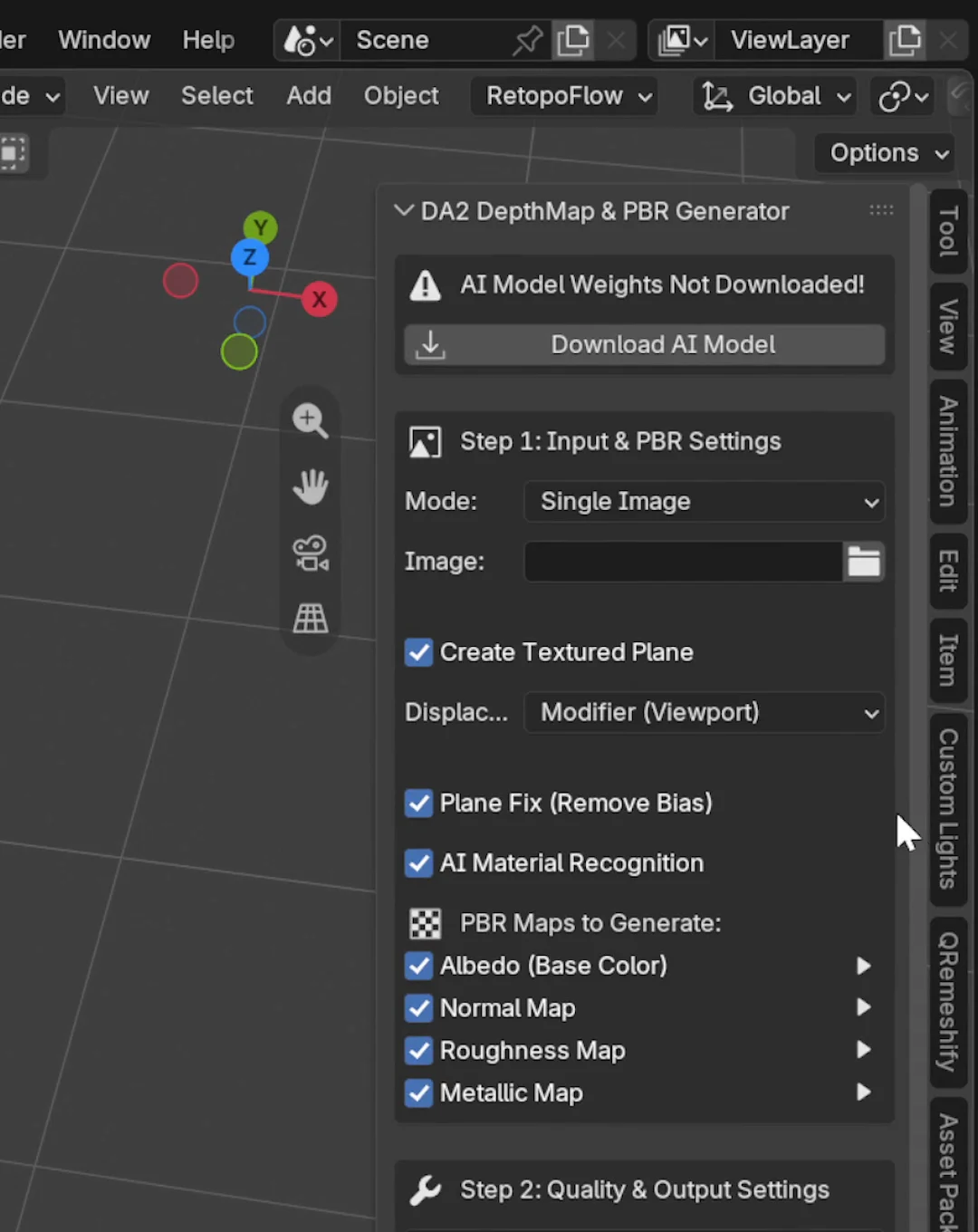The image size is (978, 1232).
Task: Open the Add menu
Action: (309, 96)
